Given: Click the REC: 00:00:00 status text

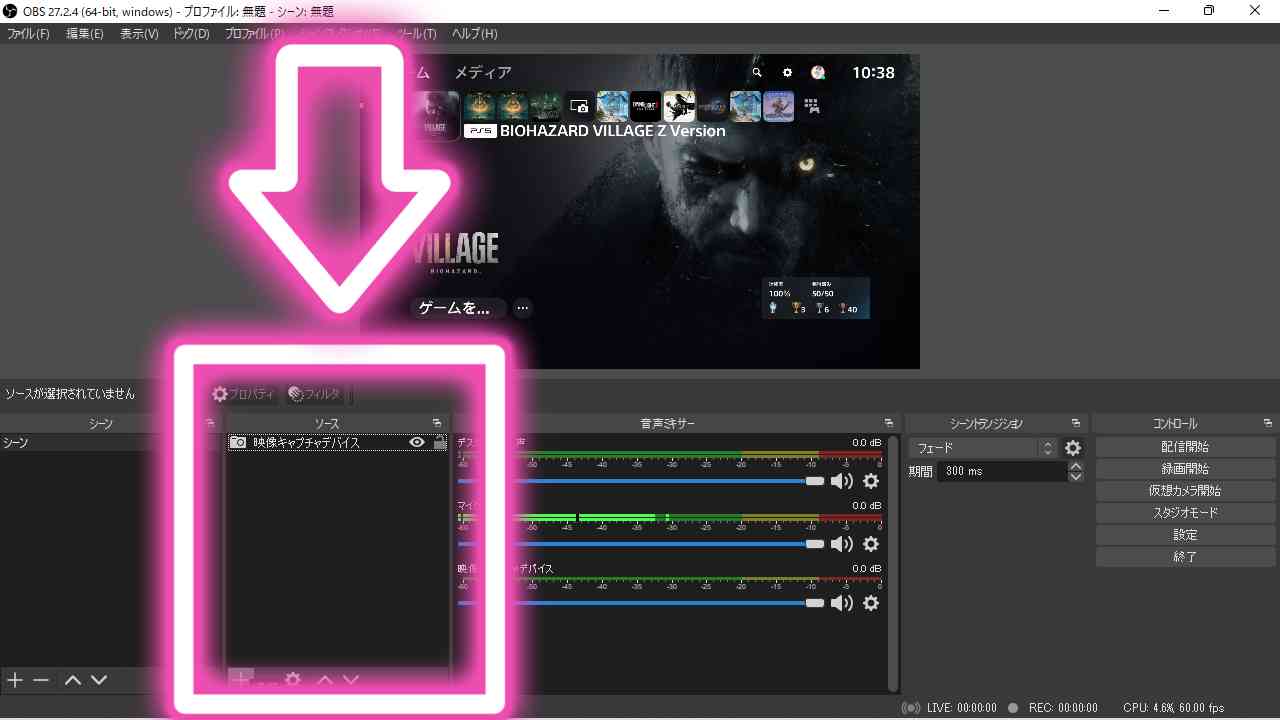Looking at the screenshot, I should [1062, 708].
